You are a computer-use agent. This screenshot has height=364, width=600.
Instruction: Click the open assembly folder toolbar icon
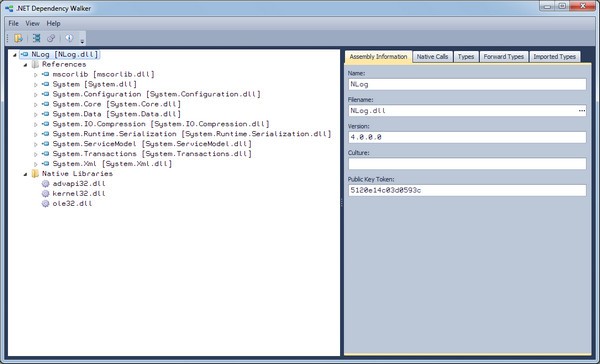18,38
